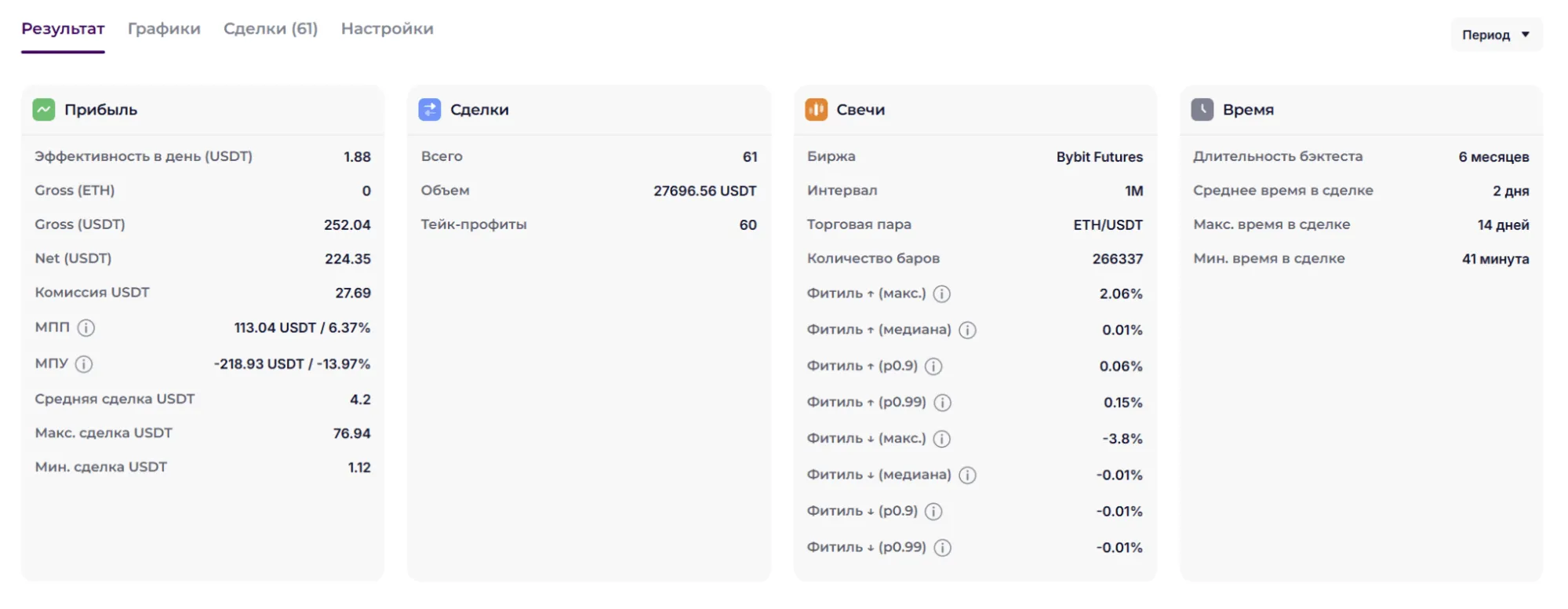
Task: Switch to the Графики tab
Action: click(x=164, y=29)
